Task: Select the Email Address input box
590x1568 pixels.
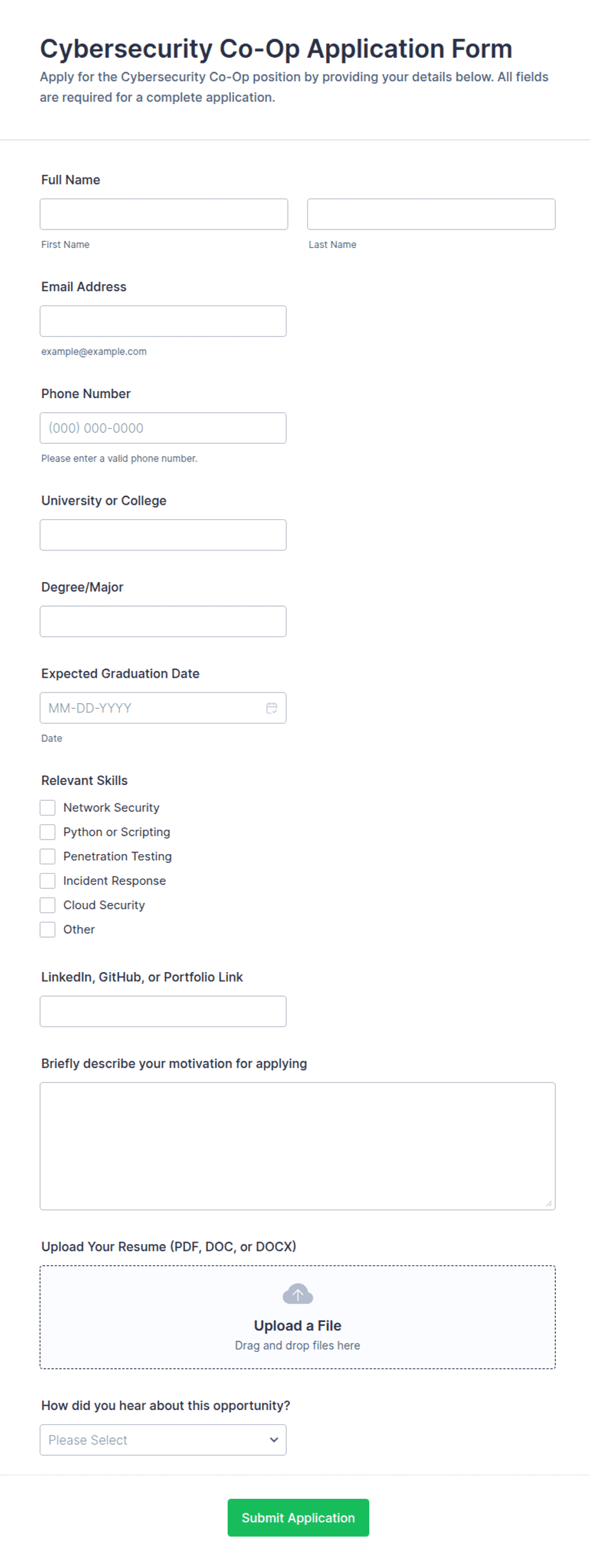Action: click(163, 321)
